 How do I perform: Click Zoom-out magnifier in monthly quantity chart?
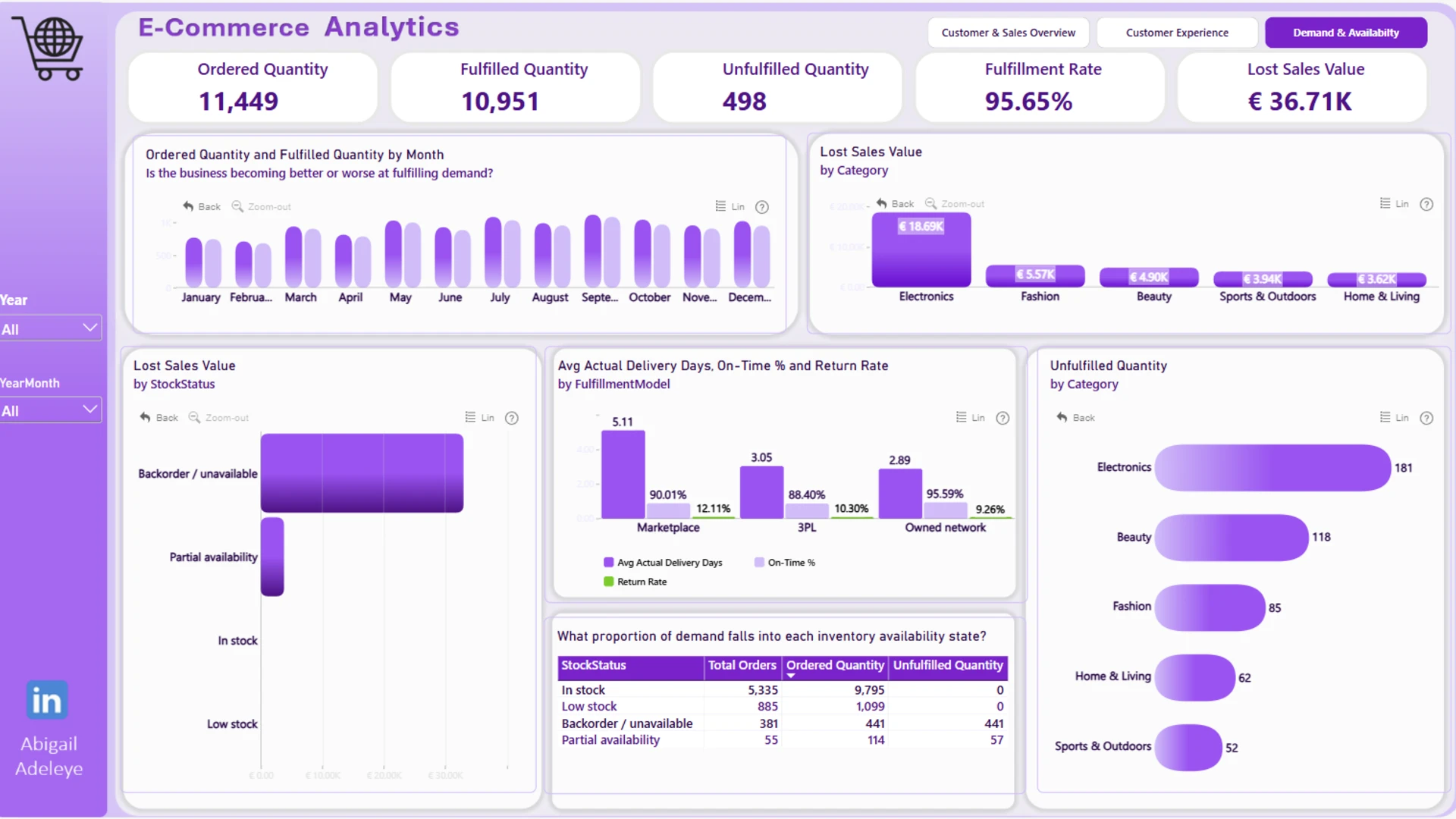click(237, 206)
